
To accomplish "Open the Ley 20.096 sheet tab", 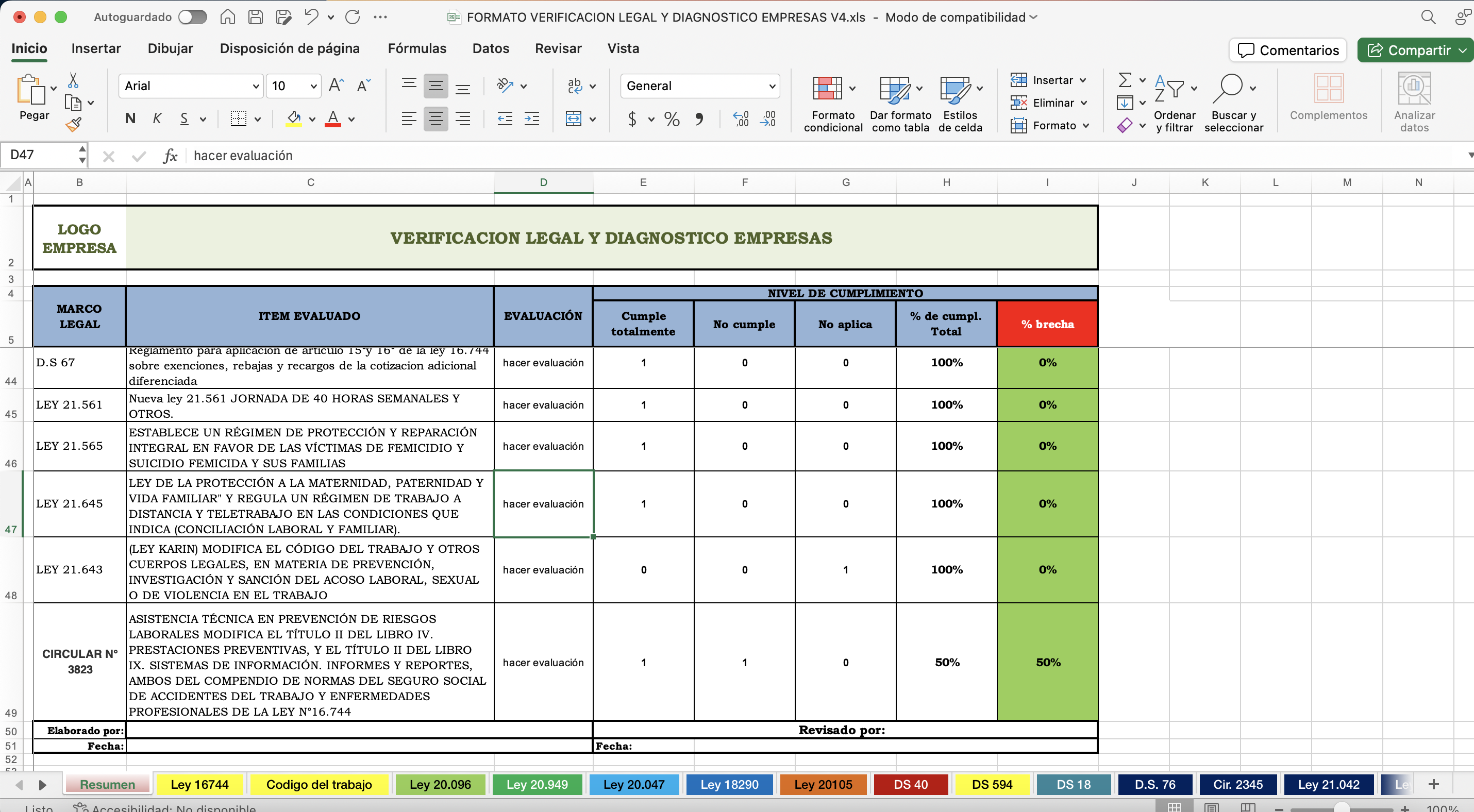I will coord(440,784).
